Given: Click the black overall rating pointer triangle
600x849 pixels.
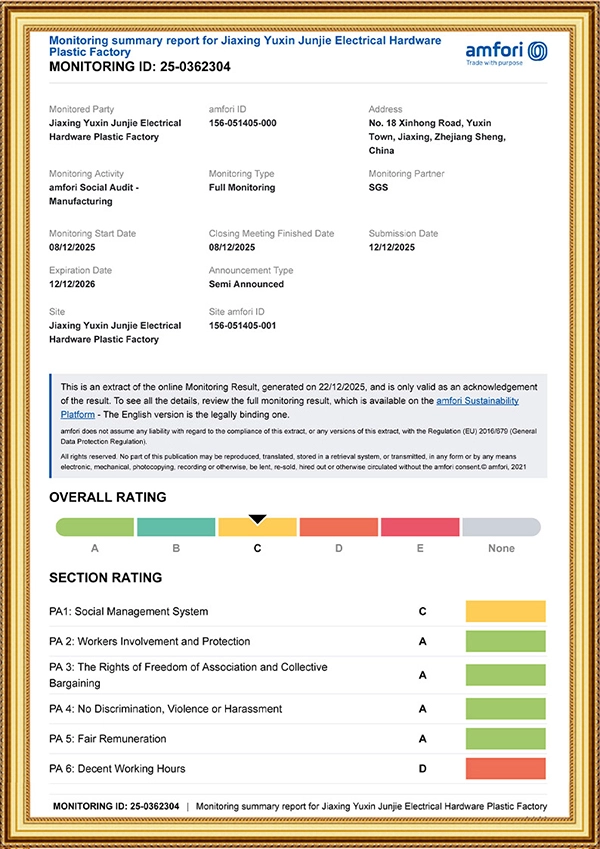Looking at the screenshot, I should point(257,519).
